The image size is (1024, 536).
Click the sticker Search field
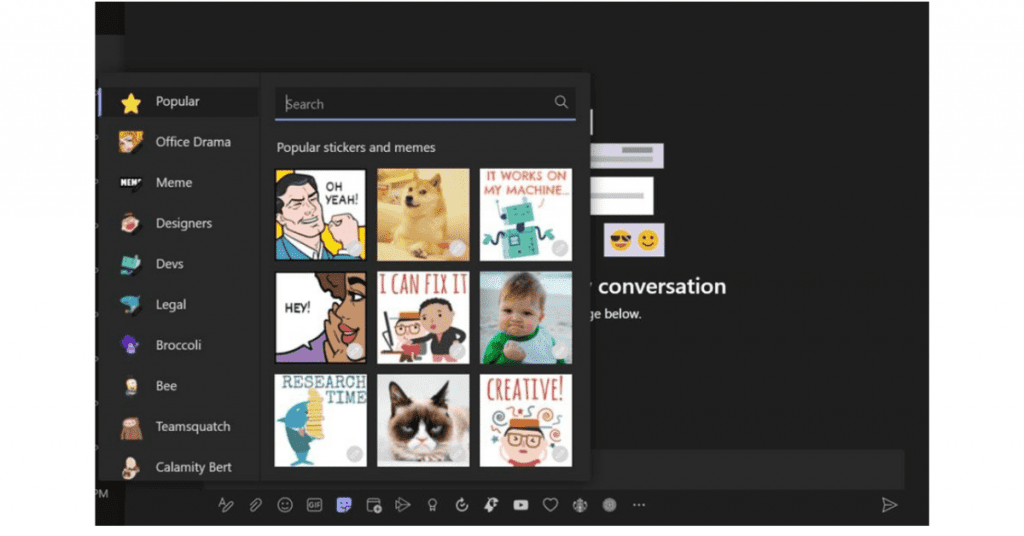[415, 103]
